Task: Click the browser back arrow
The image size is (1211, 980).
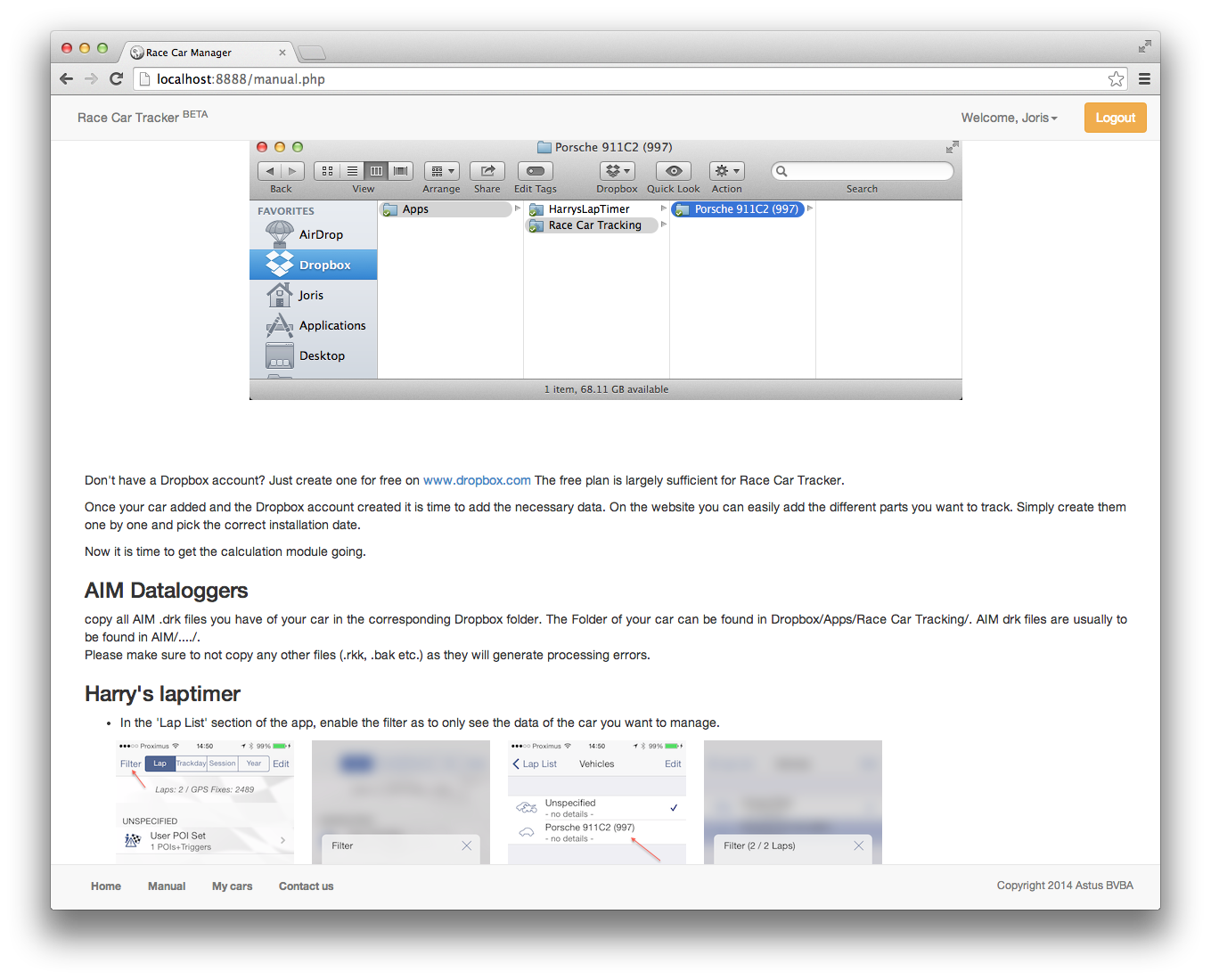Action: tap(66, 79)
